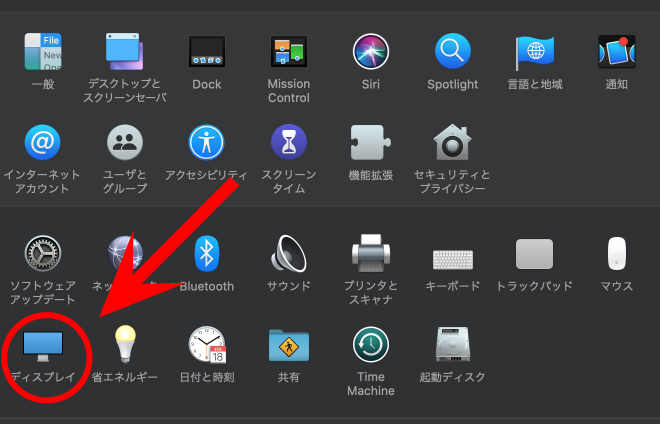
Task: Open アクセシビリティ (Accessibility) settings
Action: (x=207, y=143)
